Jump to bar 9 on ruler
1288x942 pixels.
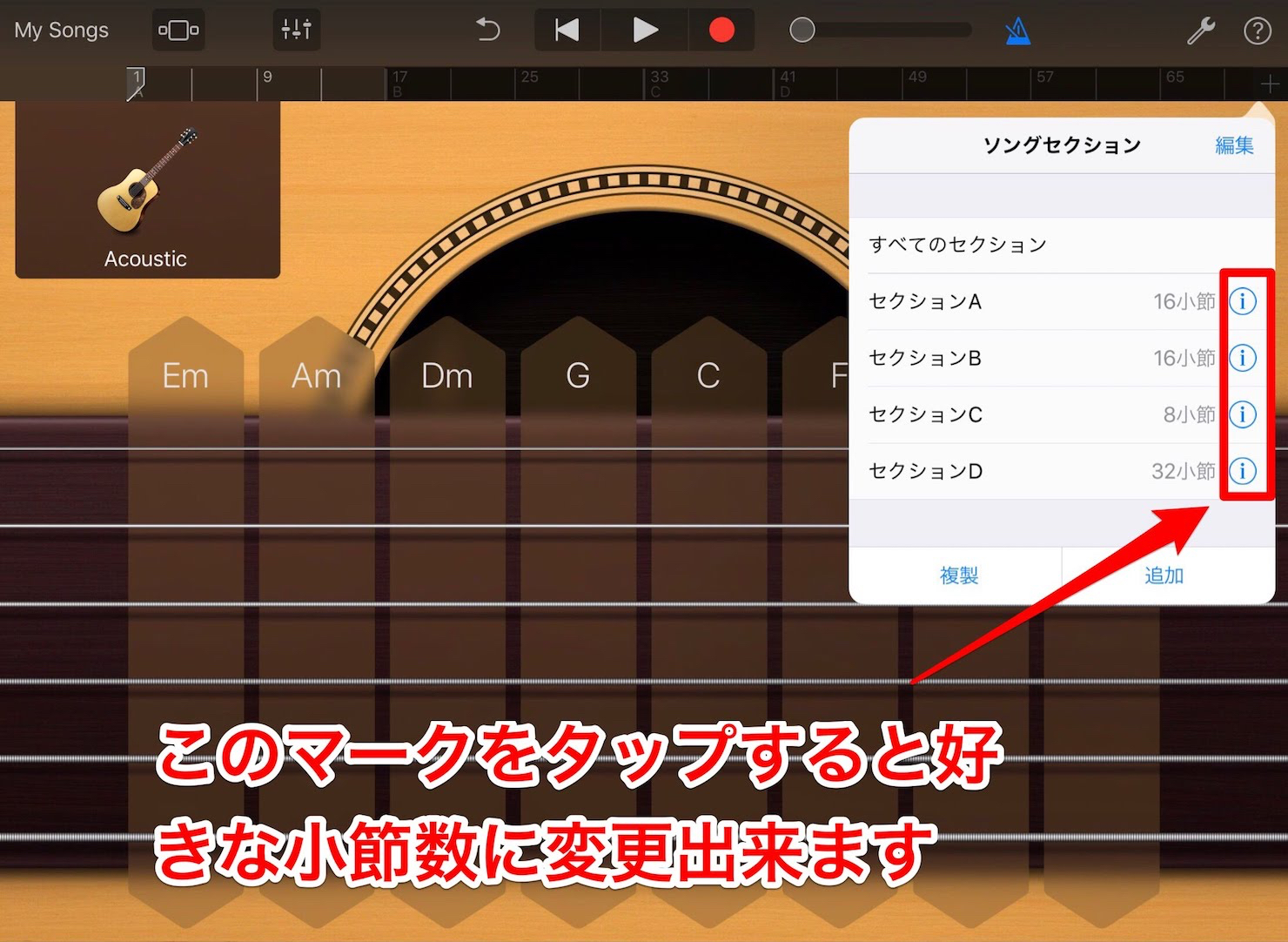(x=267, y=77)
